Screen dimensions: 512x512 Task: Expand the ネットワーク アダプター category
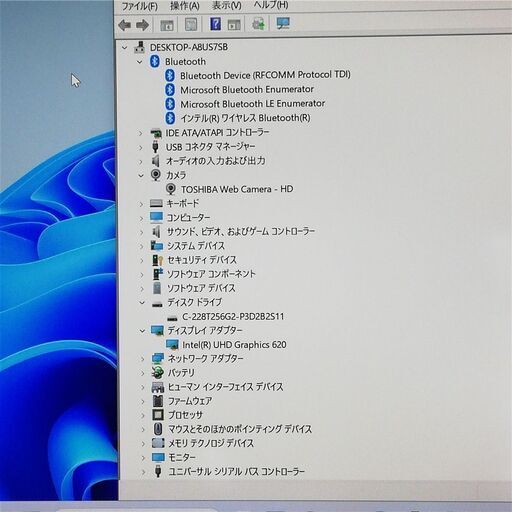(x=142, y=359)
